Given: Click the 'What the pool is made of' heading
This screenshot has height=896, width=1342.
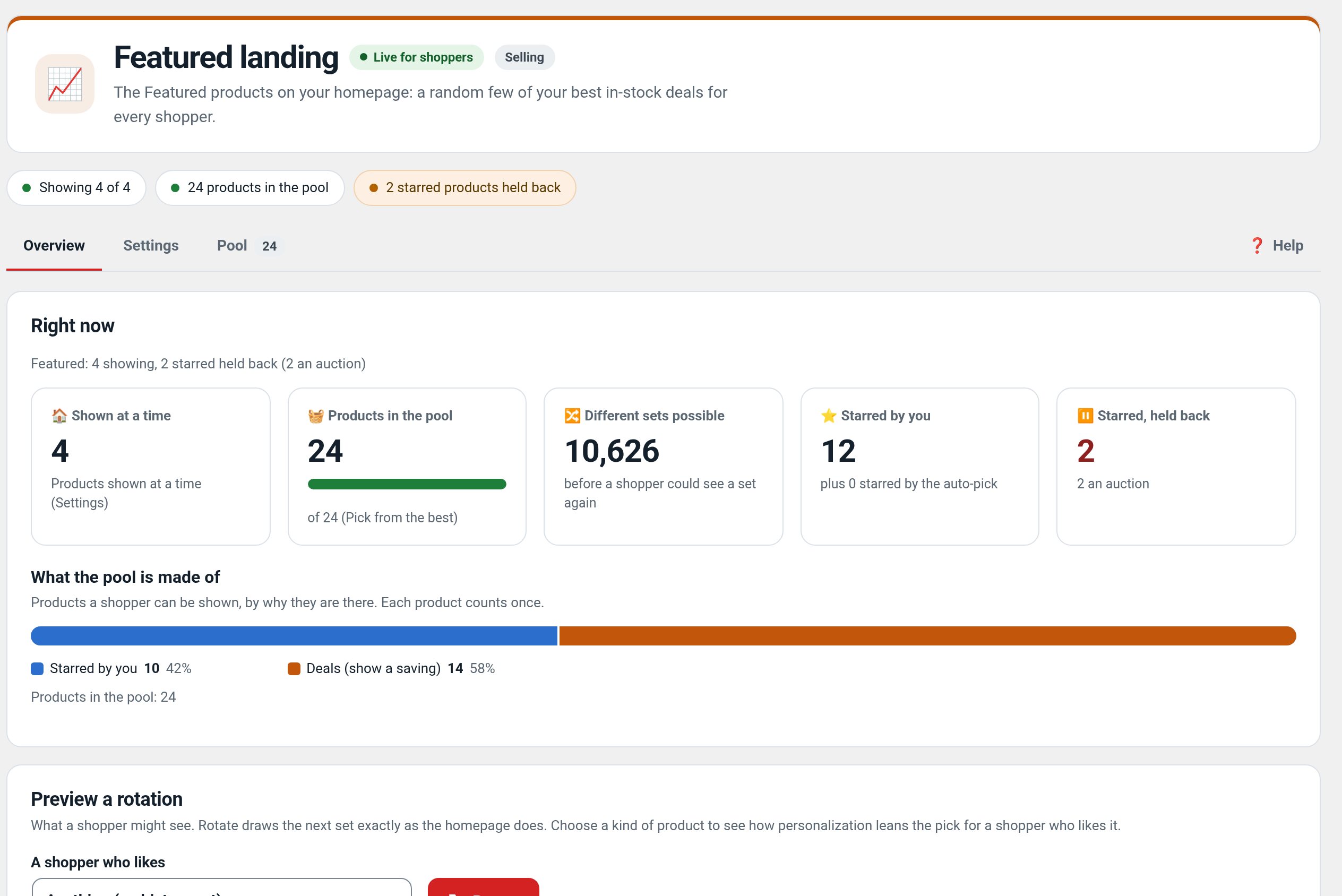Looking at the screenshot, I should point(125,577).
